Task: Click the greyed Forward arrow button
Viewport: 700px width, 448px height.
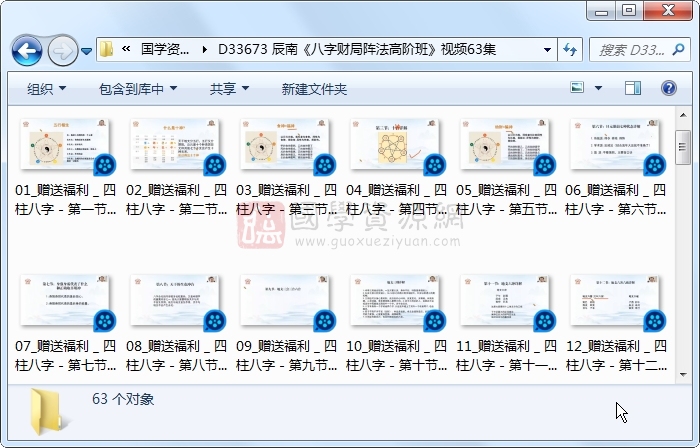Action: coord(62,51)
